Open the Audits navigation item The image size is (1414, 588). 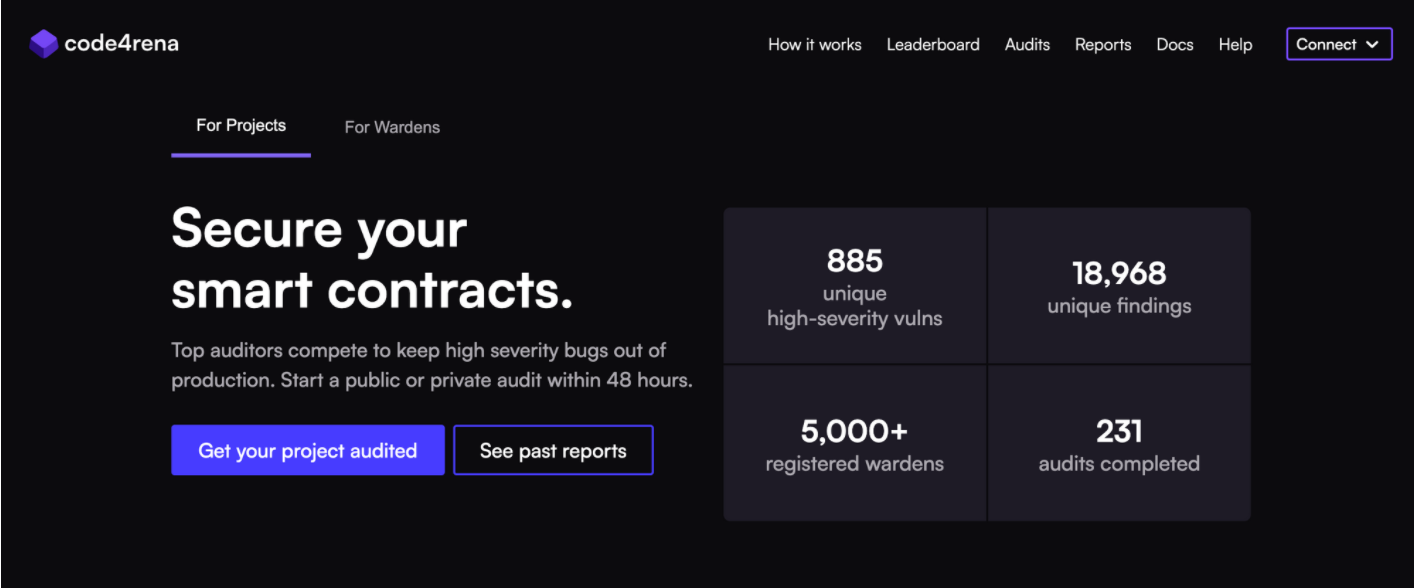pos(1027,45)
